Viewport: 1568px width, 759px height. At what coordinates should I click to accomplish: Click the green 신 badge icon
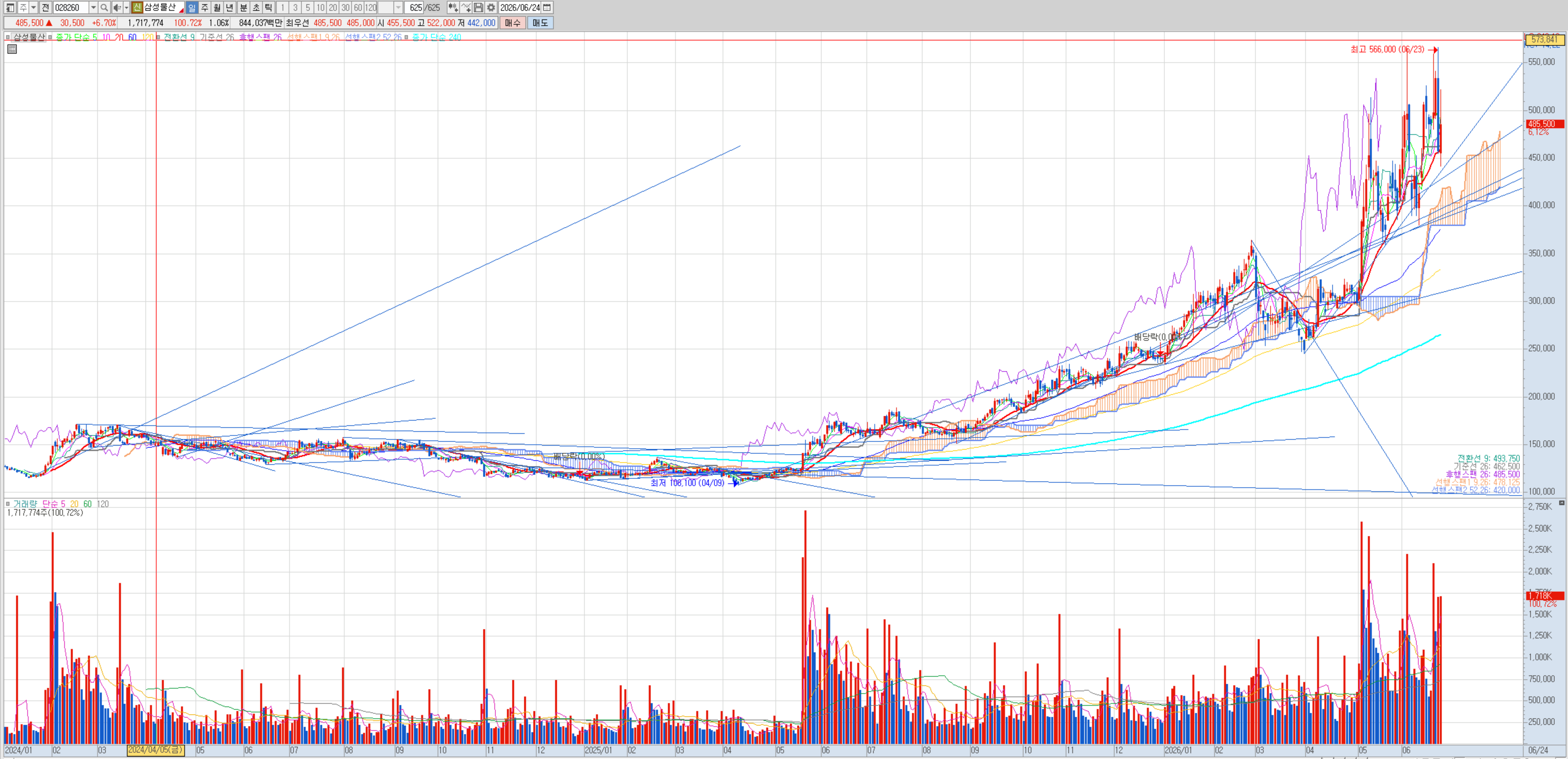137,7
